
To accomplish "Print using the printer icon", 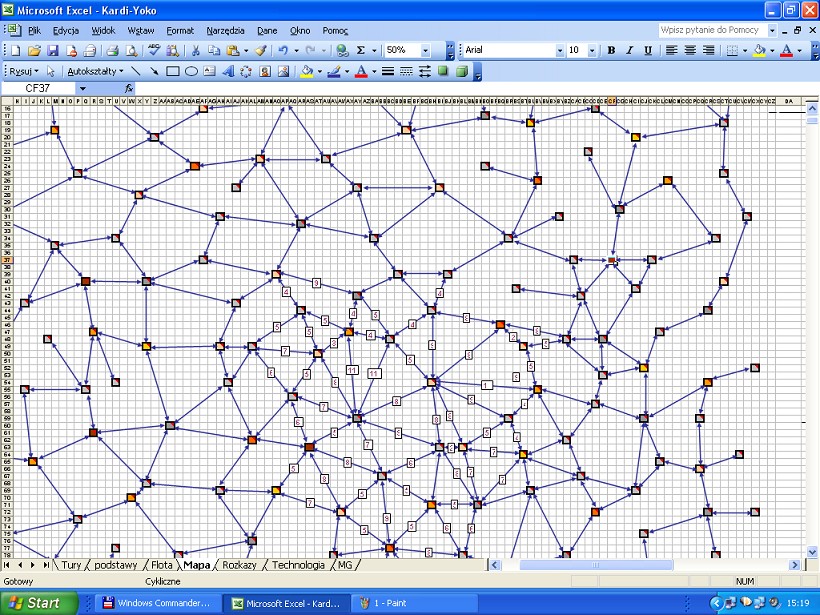I will 112,51.
